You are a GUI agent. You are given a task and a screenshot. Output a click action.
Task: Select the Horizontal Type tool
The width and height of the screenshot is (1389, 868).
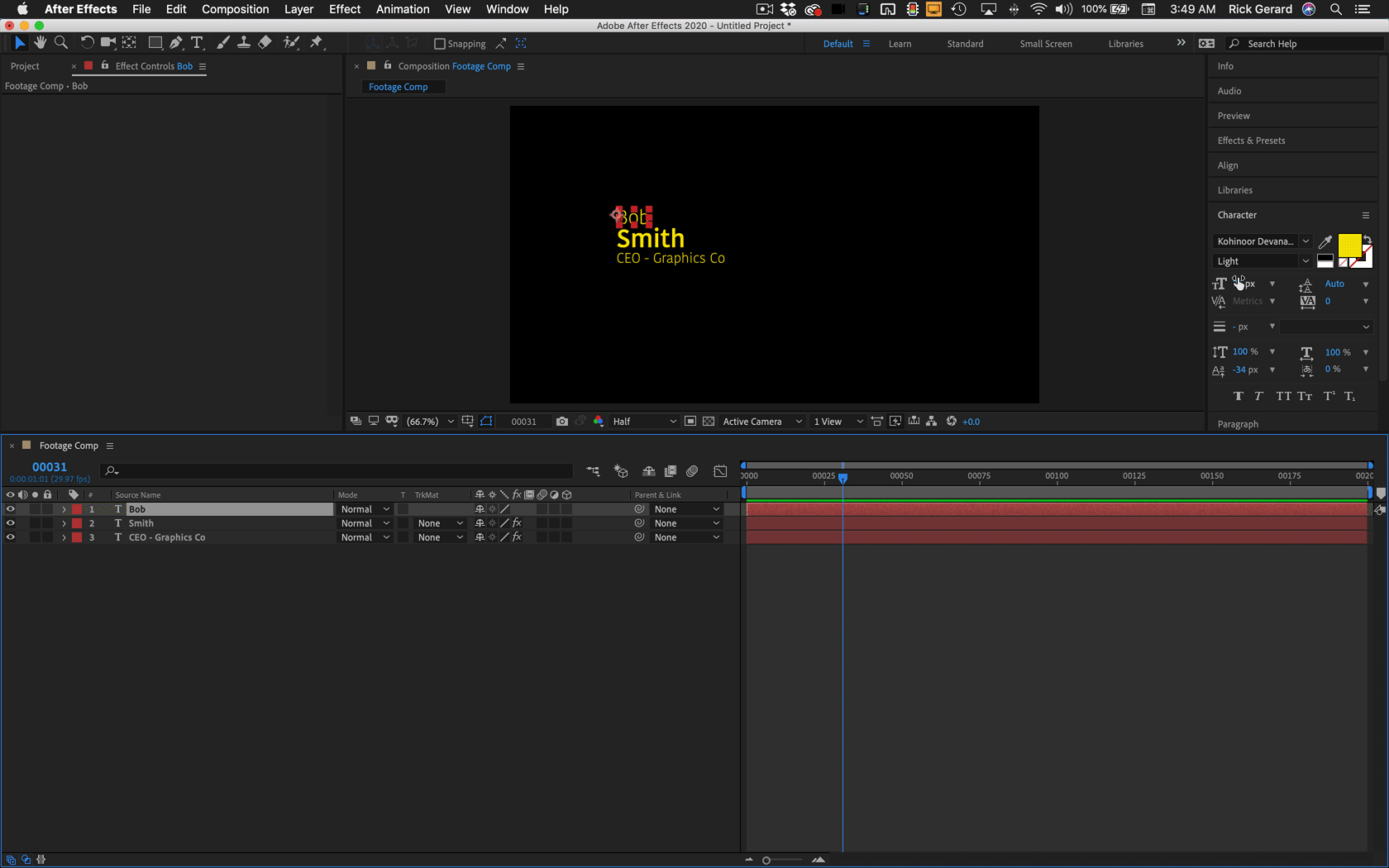(x=197, y=42)
